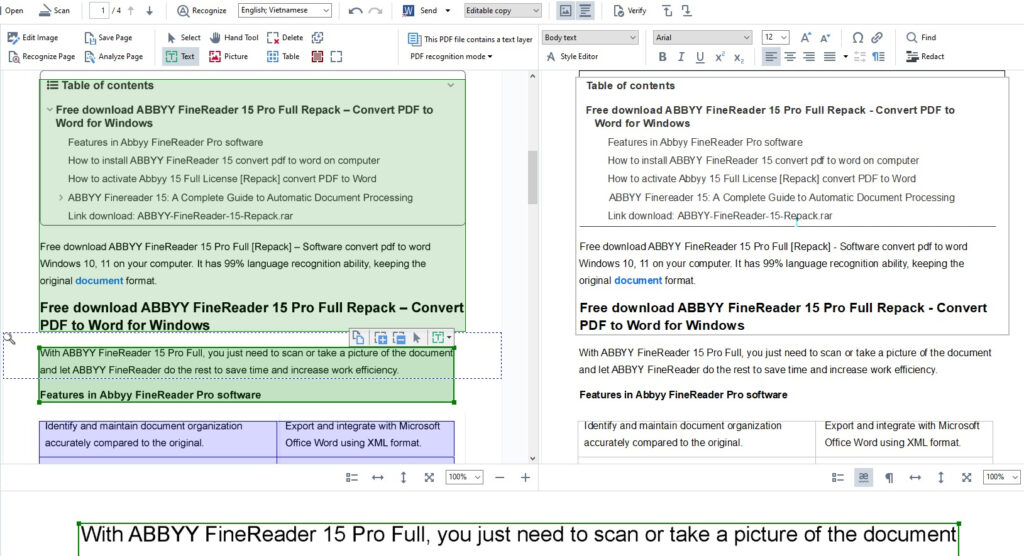The image size is (1024, 556).
Task: Click the Verify button
Action: point(629,11)
